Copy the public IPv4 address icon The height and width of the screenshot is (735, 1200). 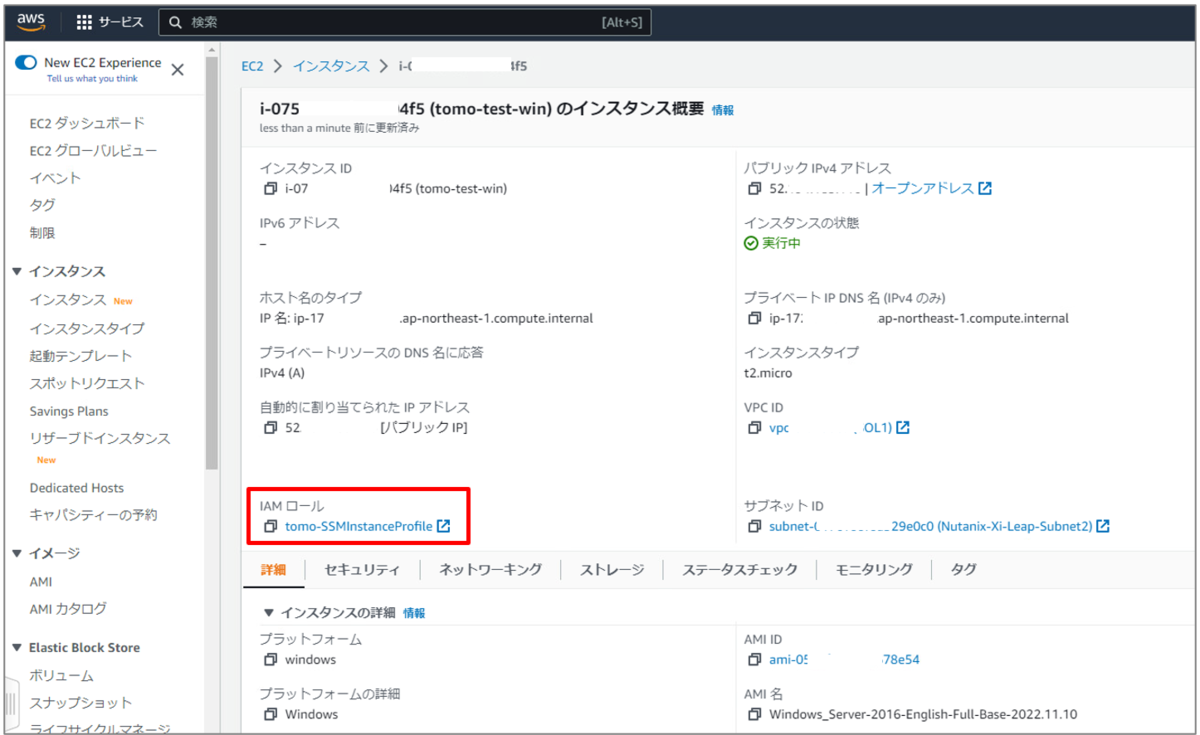[x=755, y=188]
